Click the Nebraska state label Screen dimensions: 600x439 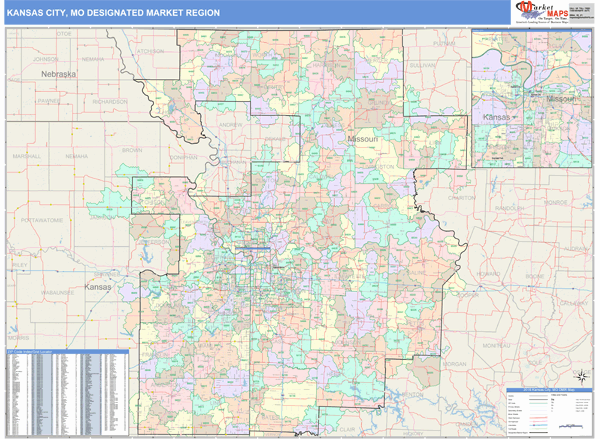[59, 74]
